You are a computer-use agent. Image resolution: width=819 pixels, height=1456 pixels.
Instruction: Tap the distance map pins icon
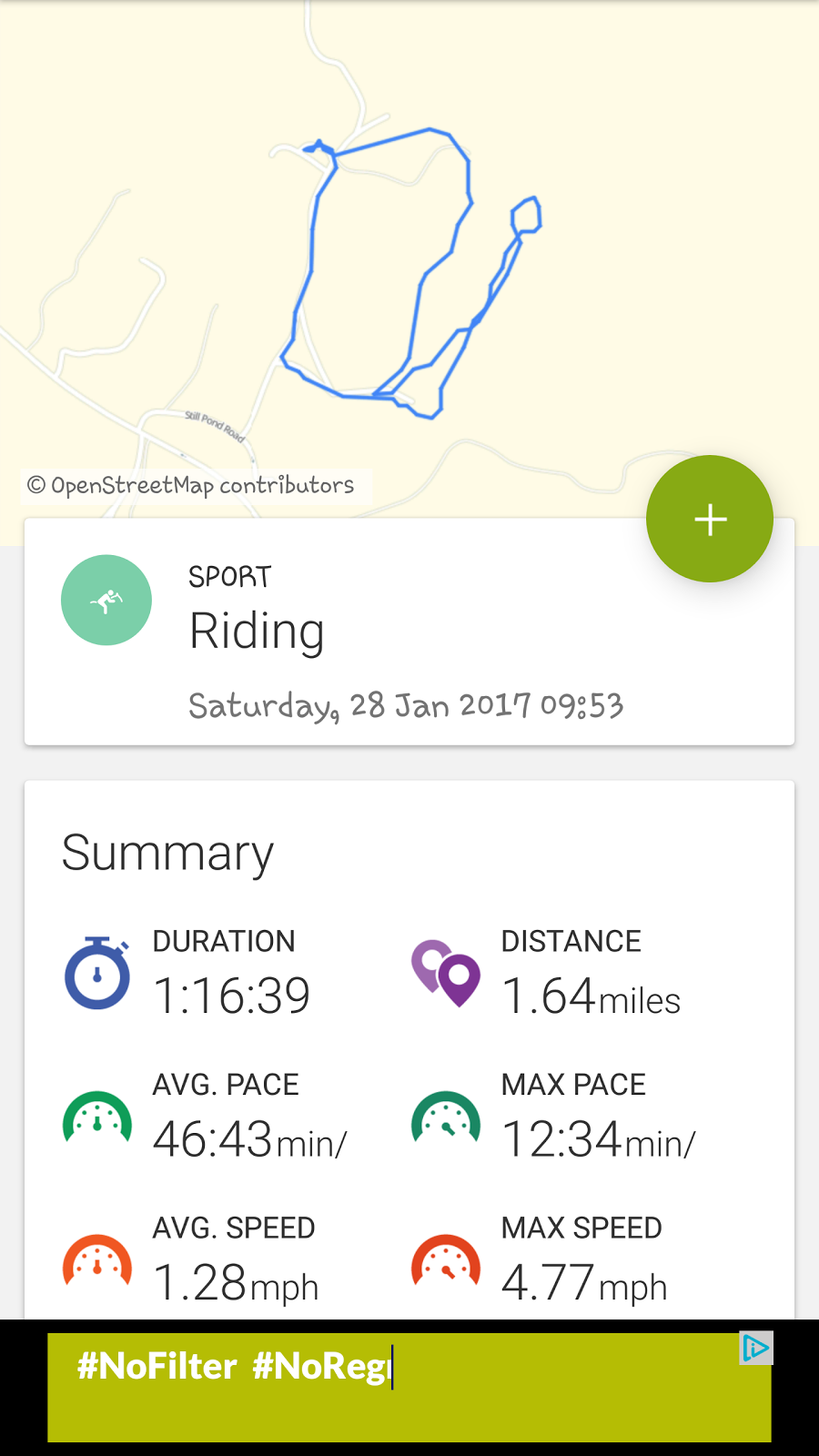[446, 973]
